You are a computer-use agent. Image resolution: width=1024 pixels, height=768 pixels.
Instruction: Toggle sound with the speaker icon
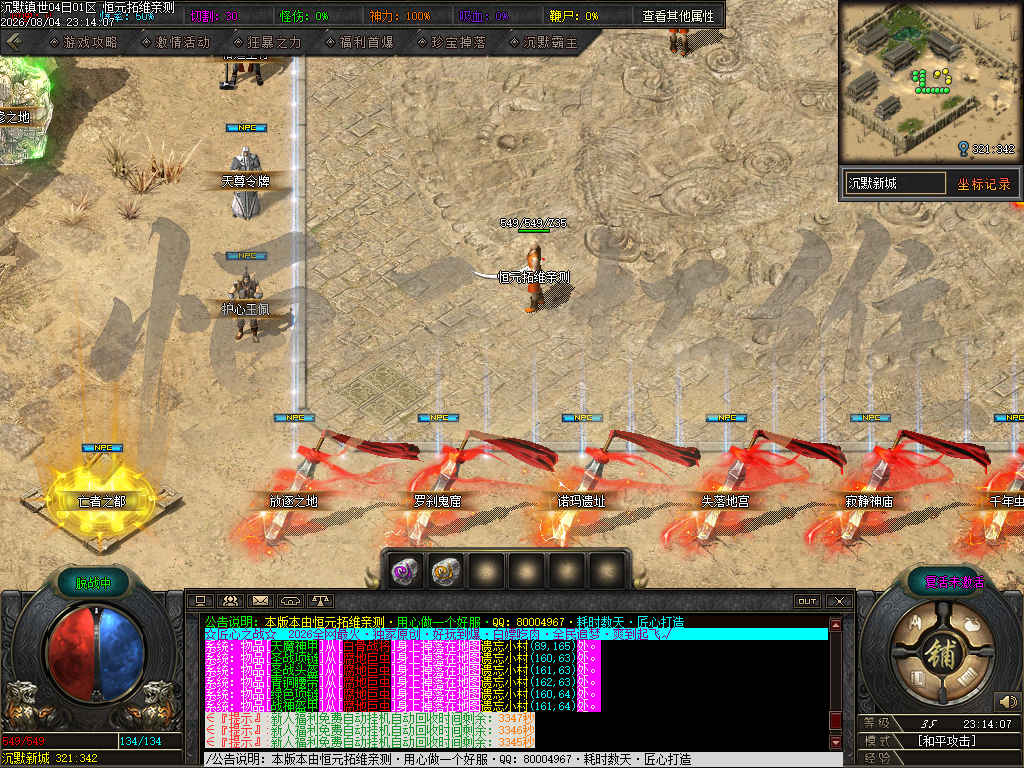click(x=1006, y=702)
